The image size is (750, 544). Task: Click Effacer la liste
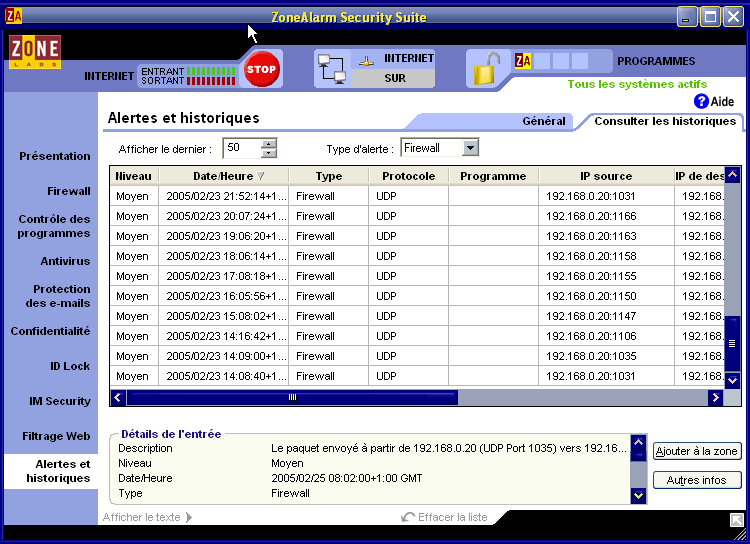click(x=444, y=517)
